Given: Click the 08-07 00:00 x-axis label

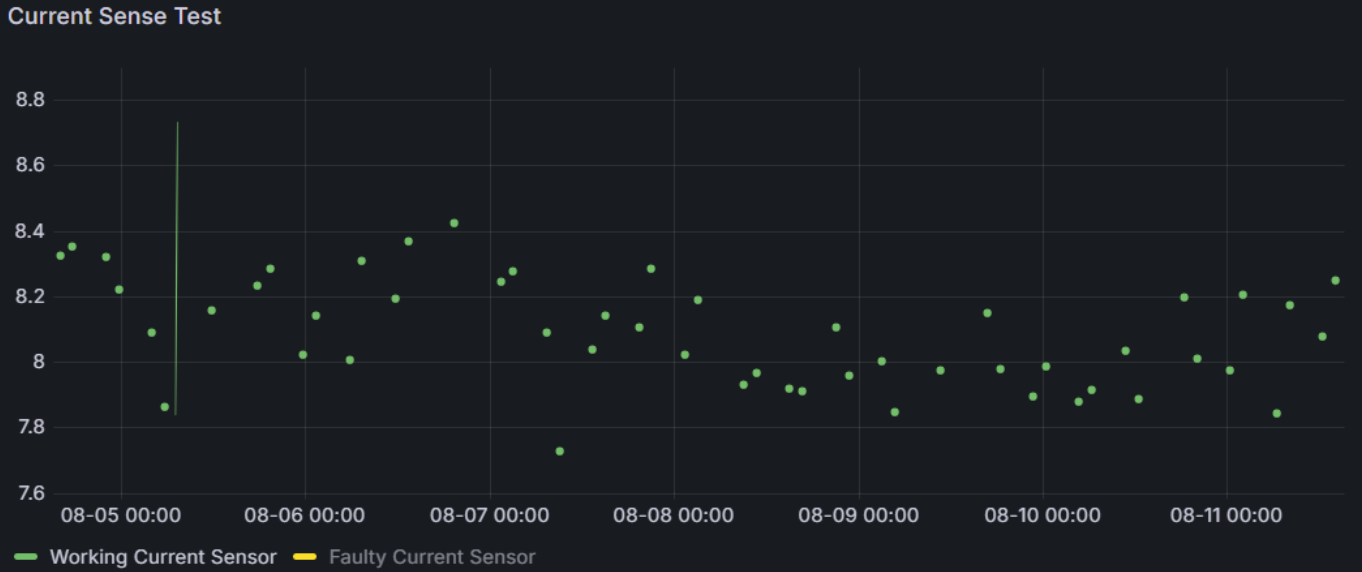Looking at the screenshot, I should click(490, 516).
